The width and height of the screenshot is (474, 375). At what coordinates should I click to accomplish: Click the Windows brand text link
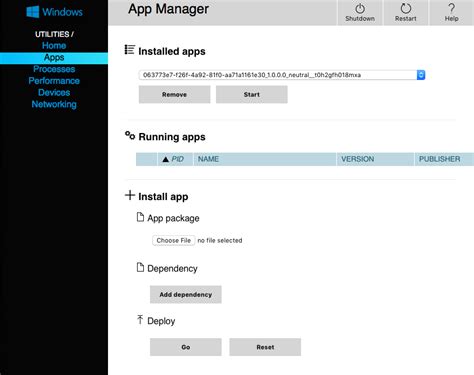pyautogui.click(x=63, y=12)
